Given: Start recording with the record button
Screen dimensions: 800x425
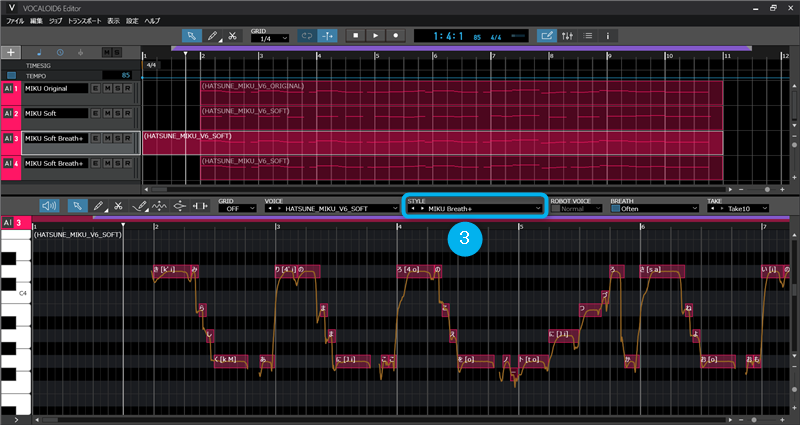Looking at the screenshot, I should point(395,36).
